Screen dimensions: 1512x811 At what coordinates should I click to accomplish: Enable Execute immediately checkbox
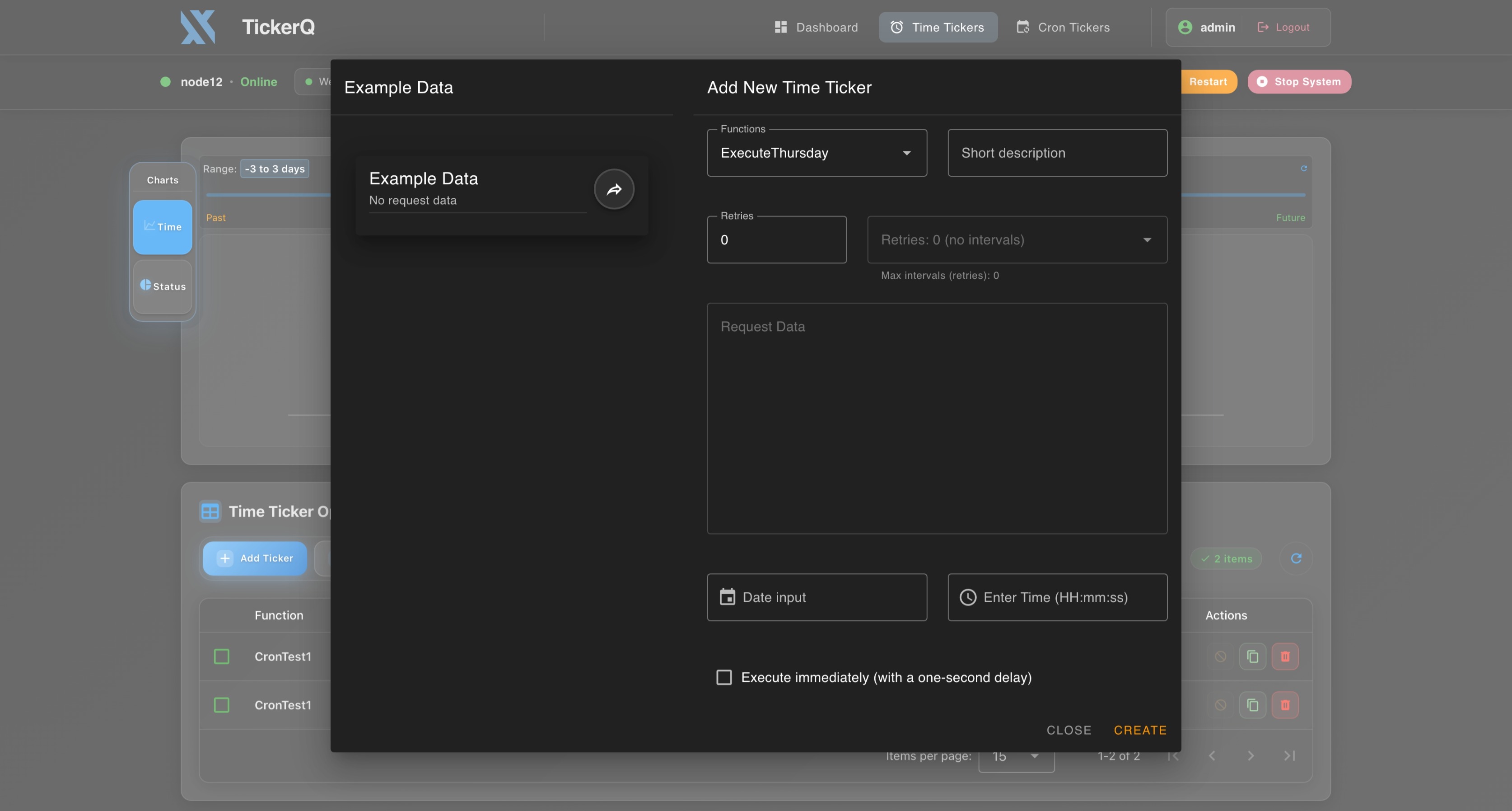(x=724, y=677)
